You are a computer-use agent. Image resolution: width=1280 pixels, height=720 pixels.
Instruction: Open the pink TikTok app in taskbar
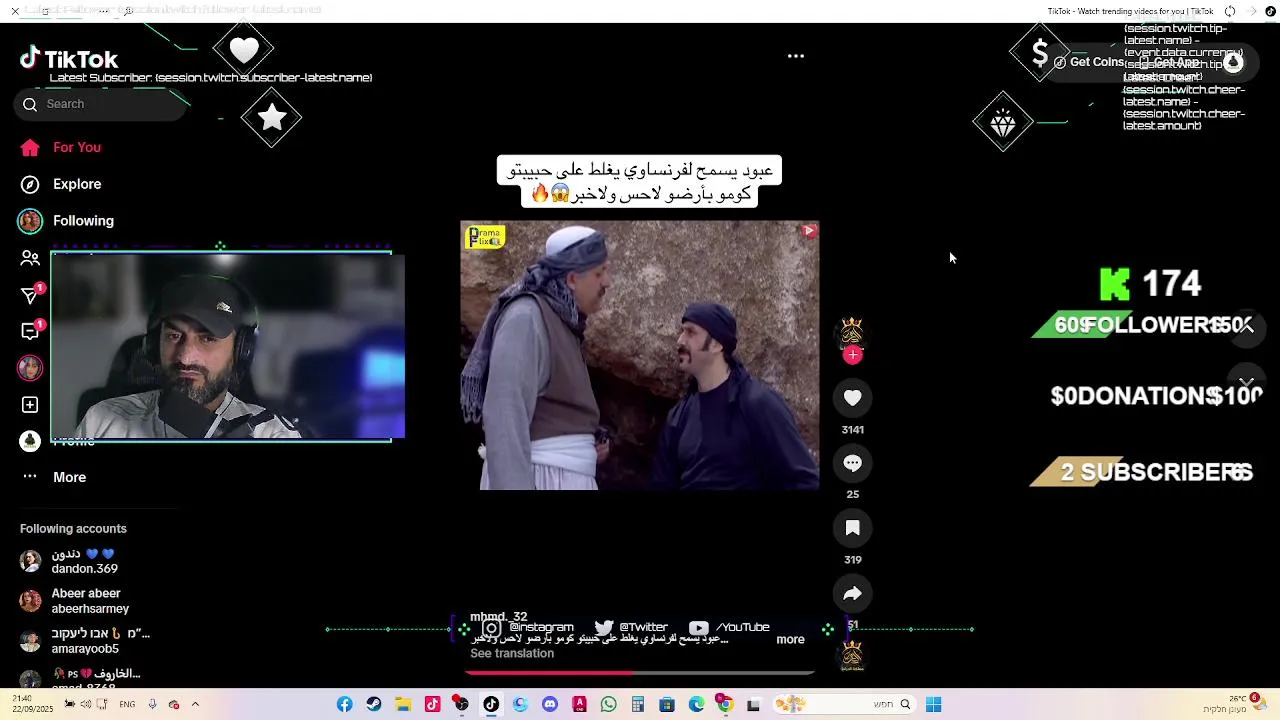pos(432,705)
